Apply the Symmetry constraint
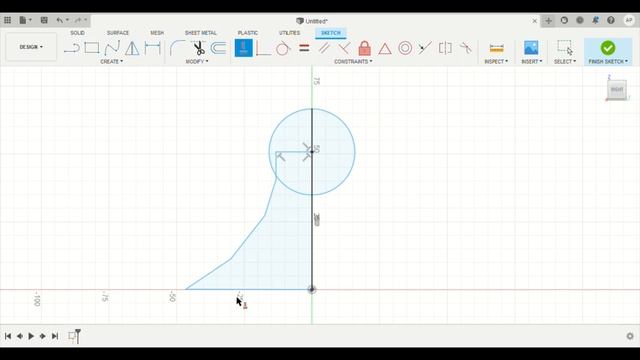The image size is (640, 360). (445, 48)
